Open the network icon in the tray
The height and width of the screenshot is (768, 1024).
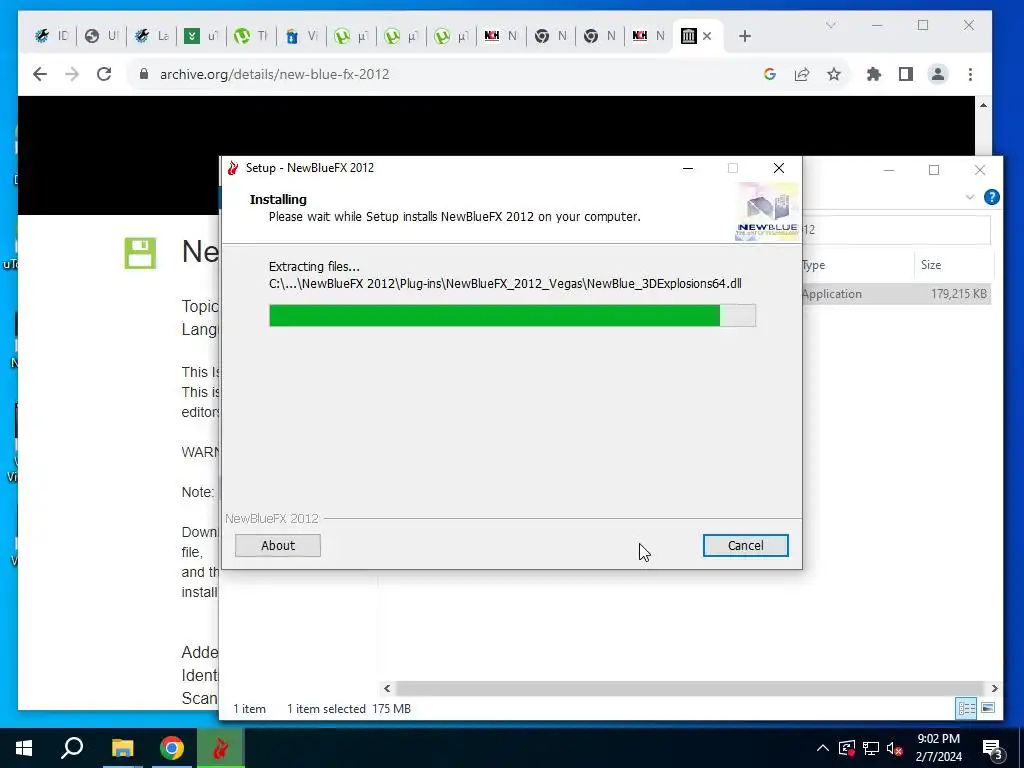point(871,748)
